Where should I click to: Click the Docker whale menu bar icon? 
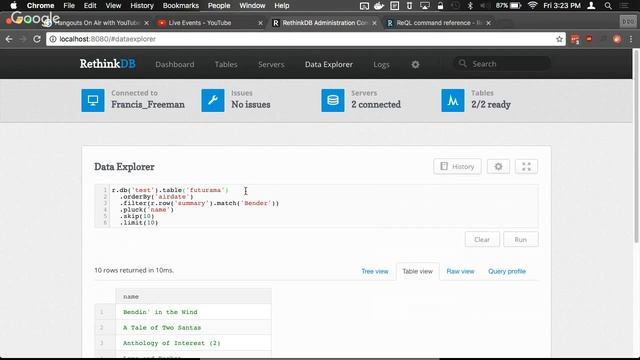point(379,6)
